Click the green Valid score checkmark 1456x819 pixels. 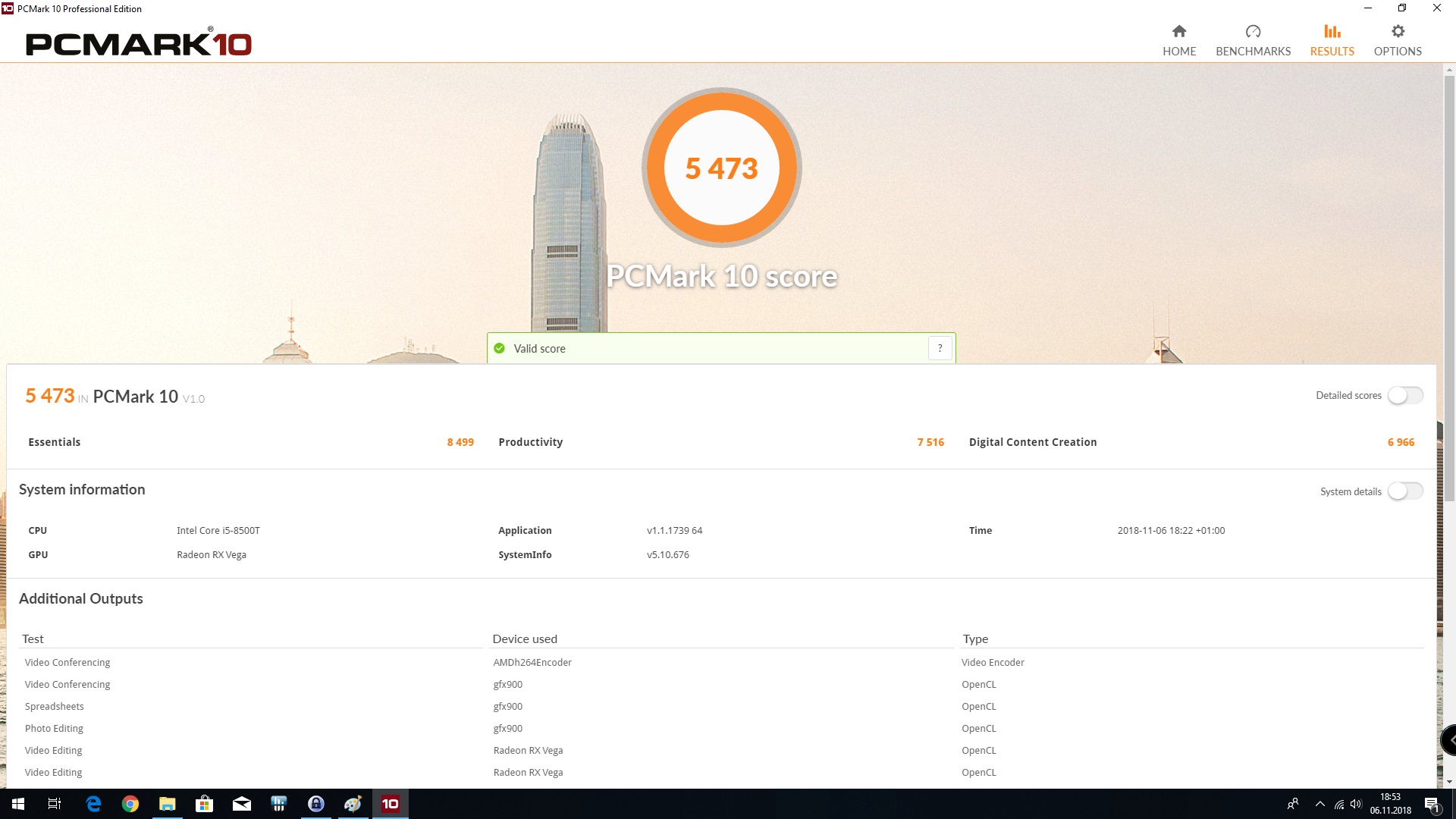499,348
